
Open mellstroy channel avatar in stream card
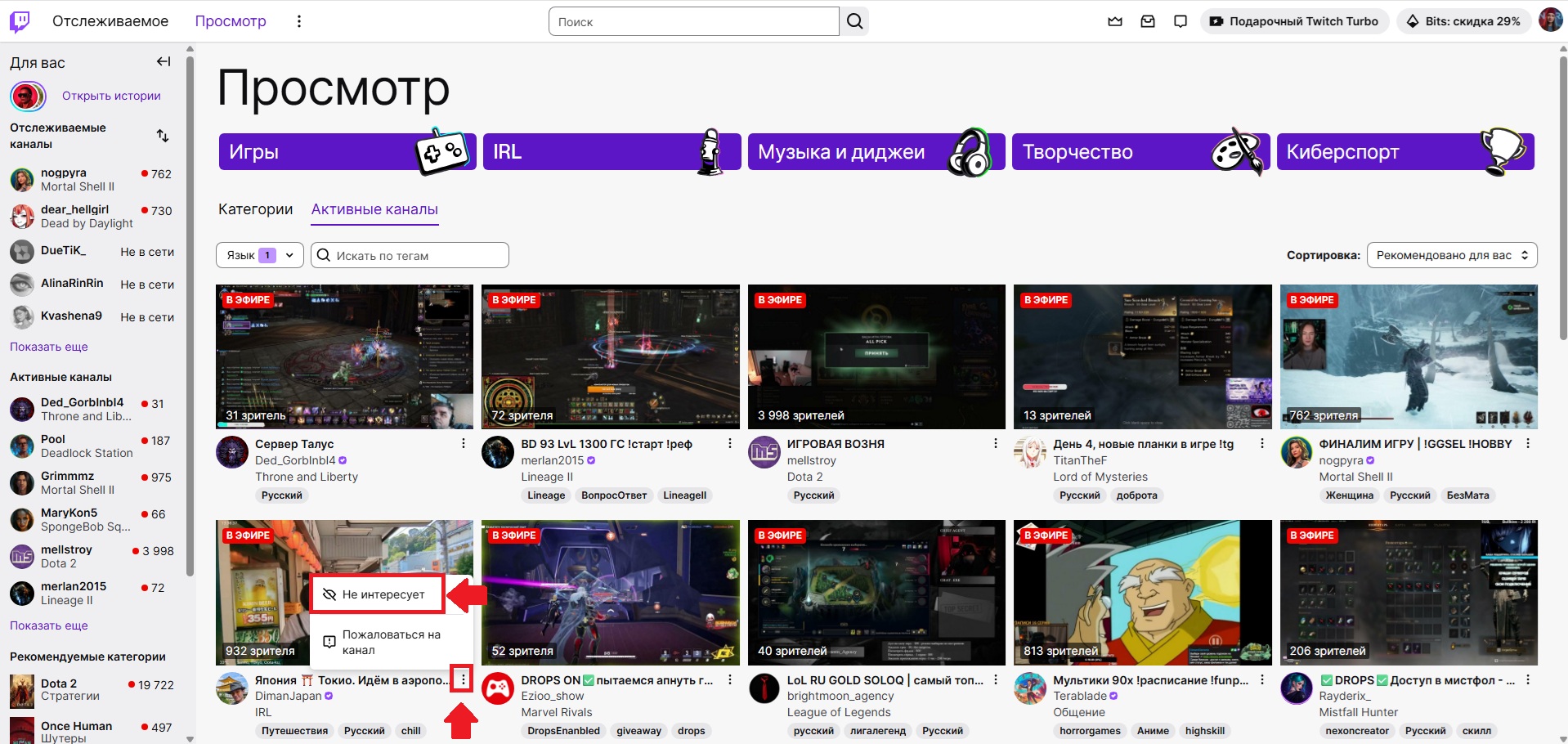[764, 452]
